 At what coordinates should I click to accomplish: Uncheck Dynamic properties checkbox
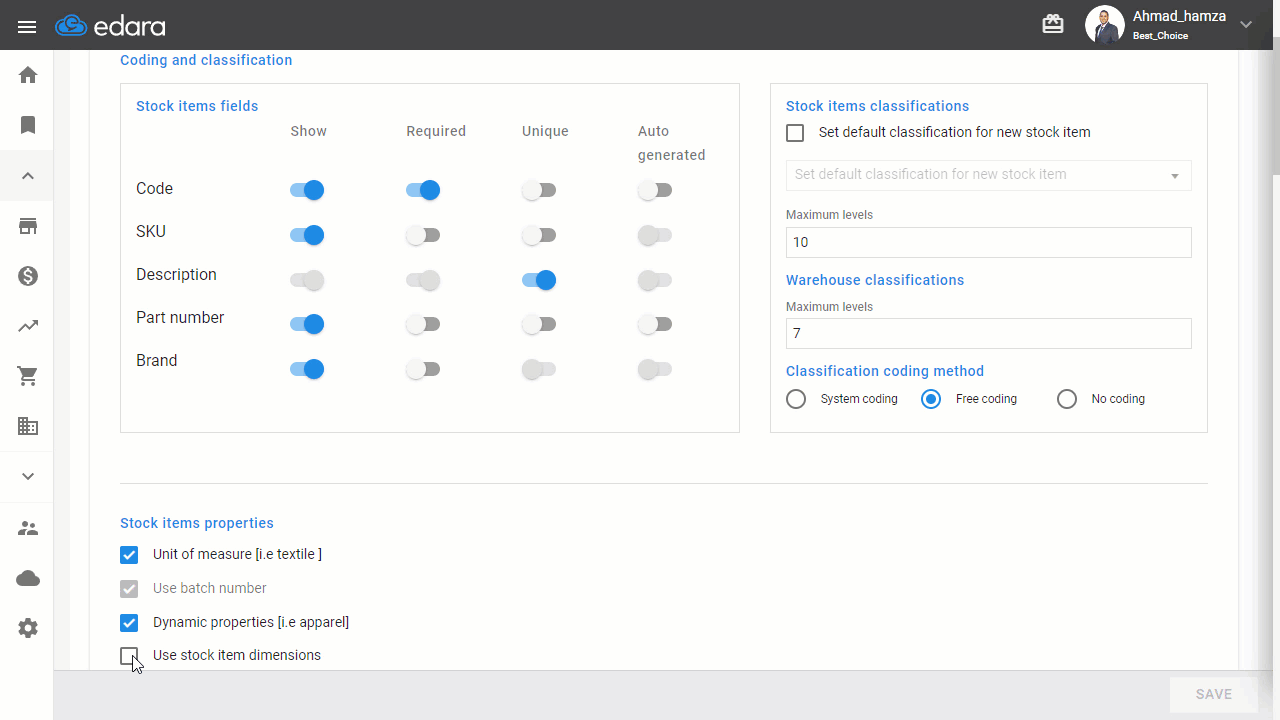[x=129, y=623]
